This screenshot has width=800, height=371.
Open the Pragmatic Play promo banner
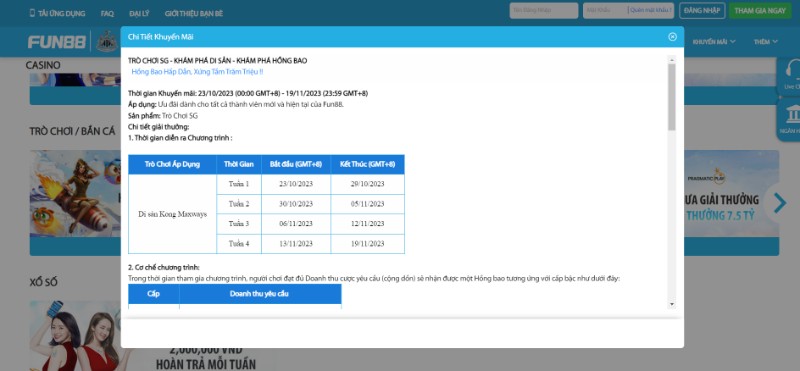tap(731, 193)
